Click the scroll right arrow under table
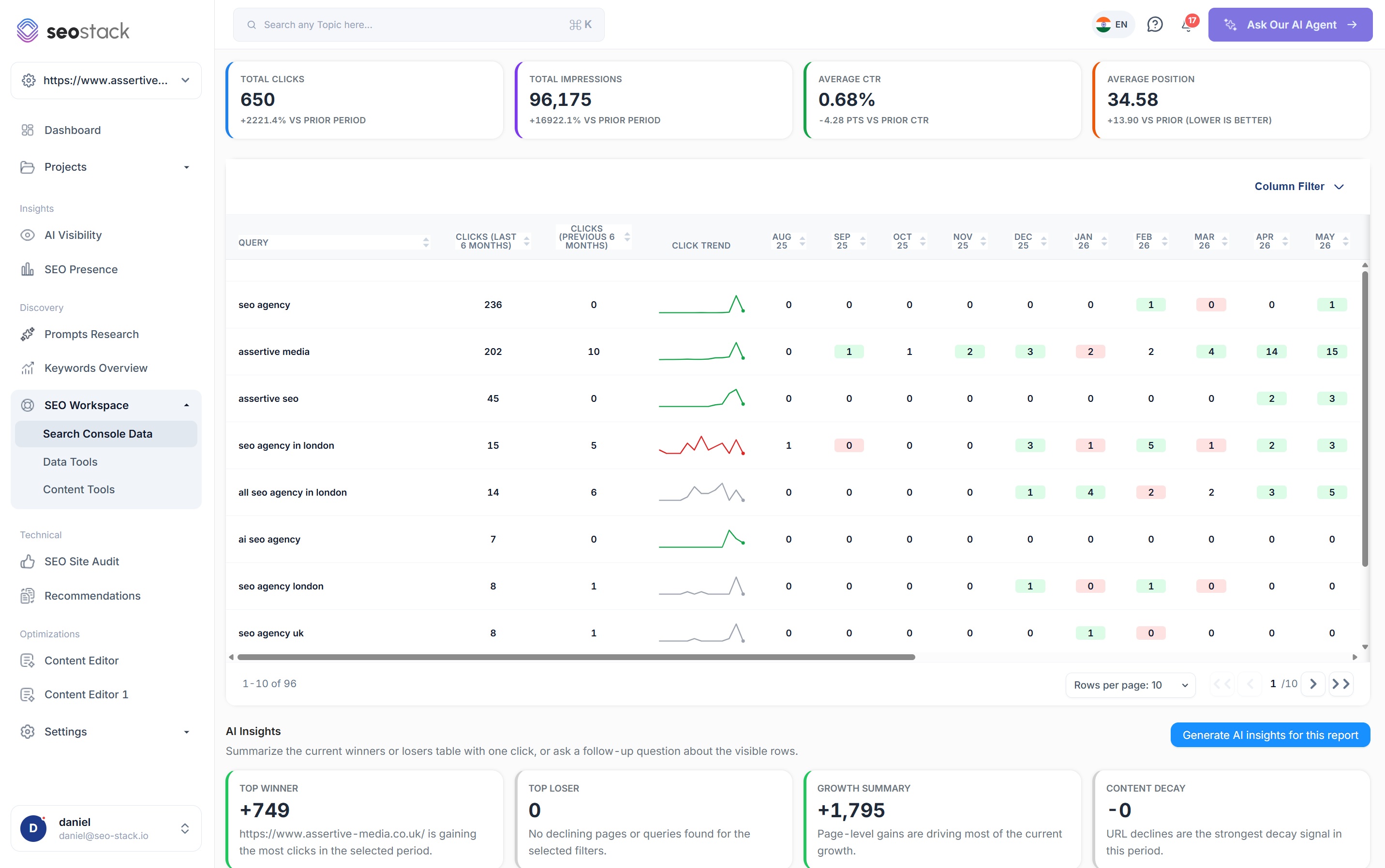This screenshot has height=868, width=1385. 1355,657
